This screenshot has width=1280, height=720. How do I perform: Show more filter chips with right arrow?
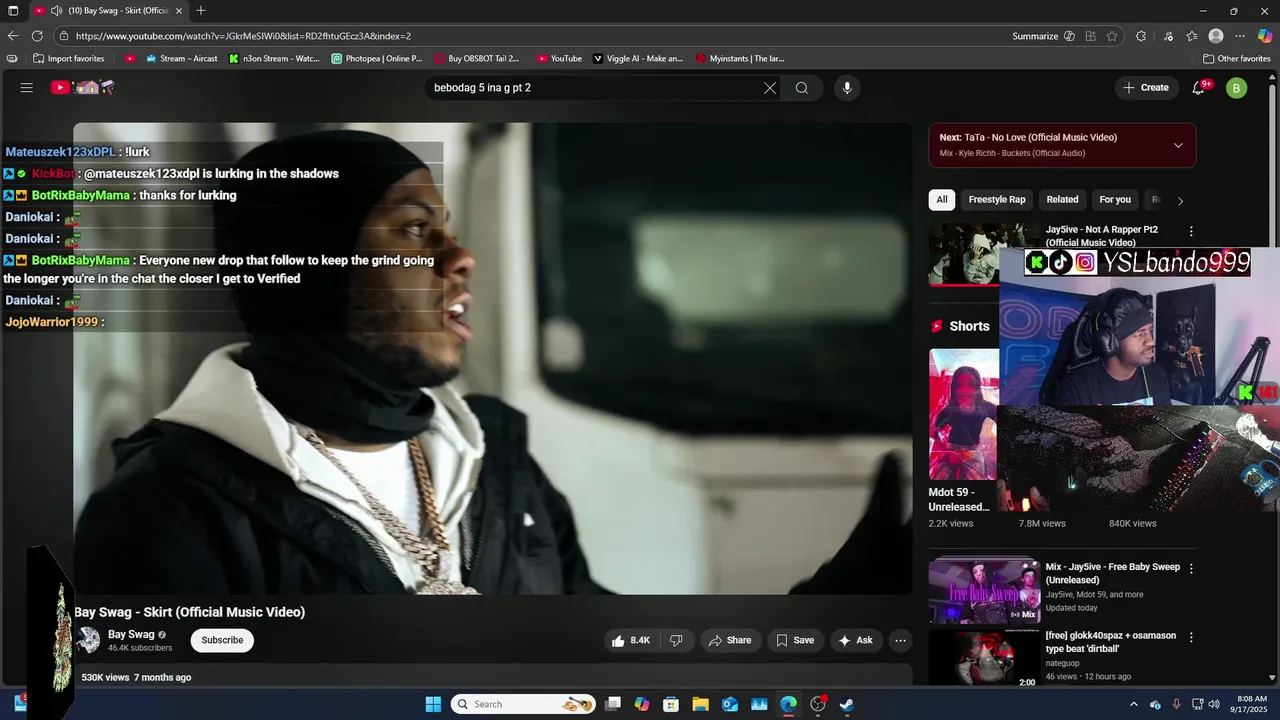click(1180, 201)
